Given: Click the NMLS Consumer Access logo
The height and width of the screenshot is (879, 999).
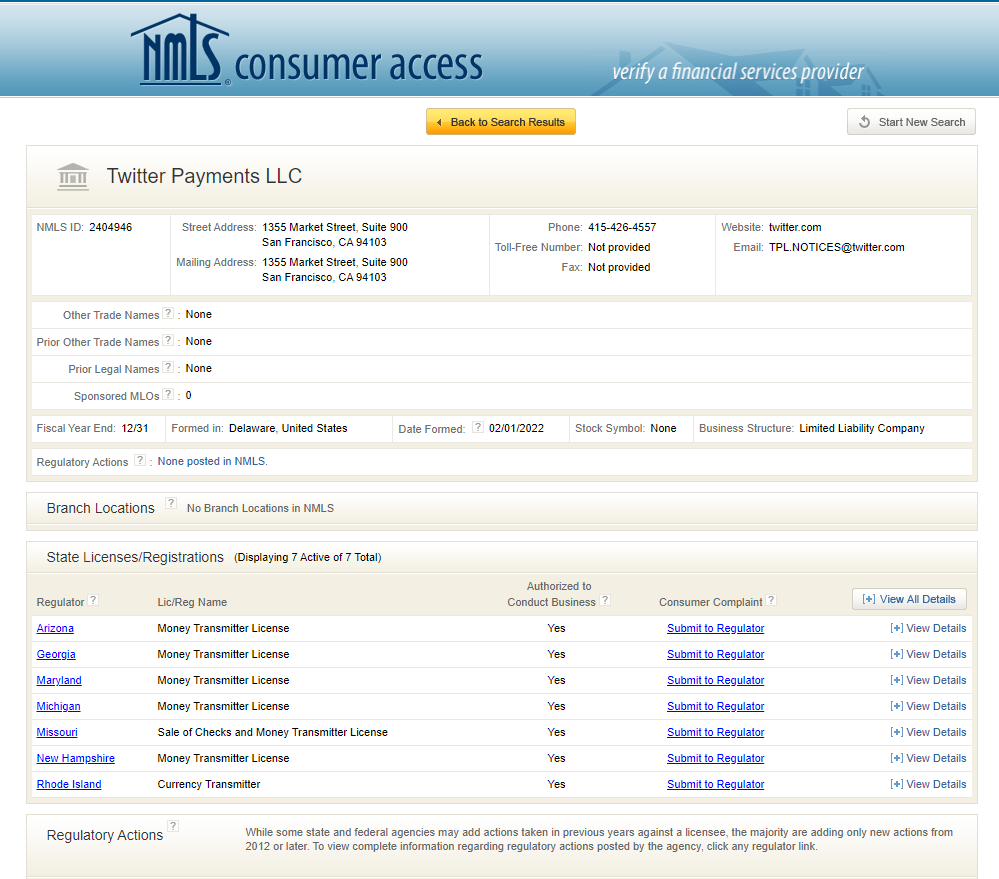Looking at the screenshot, I should pos(306,50).
